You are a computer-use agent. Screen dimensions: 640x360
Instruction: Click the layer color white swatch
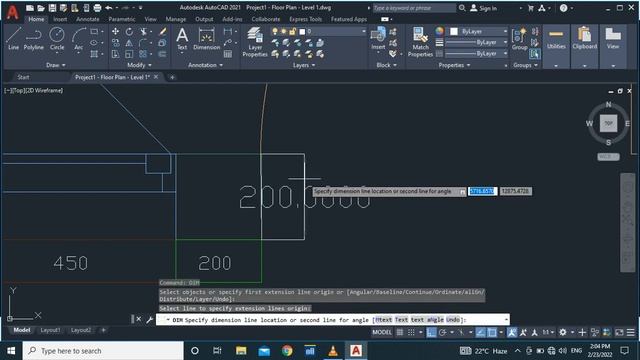(x=302, y=31)
